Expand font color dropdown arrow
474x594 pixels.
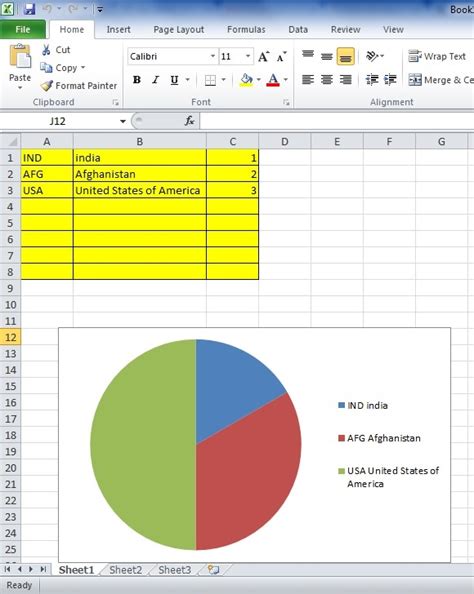click(286, 80)
